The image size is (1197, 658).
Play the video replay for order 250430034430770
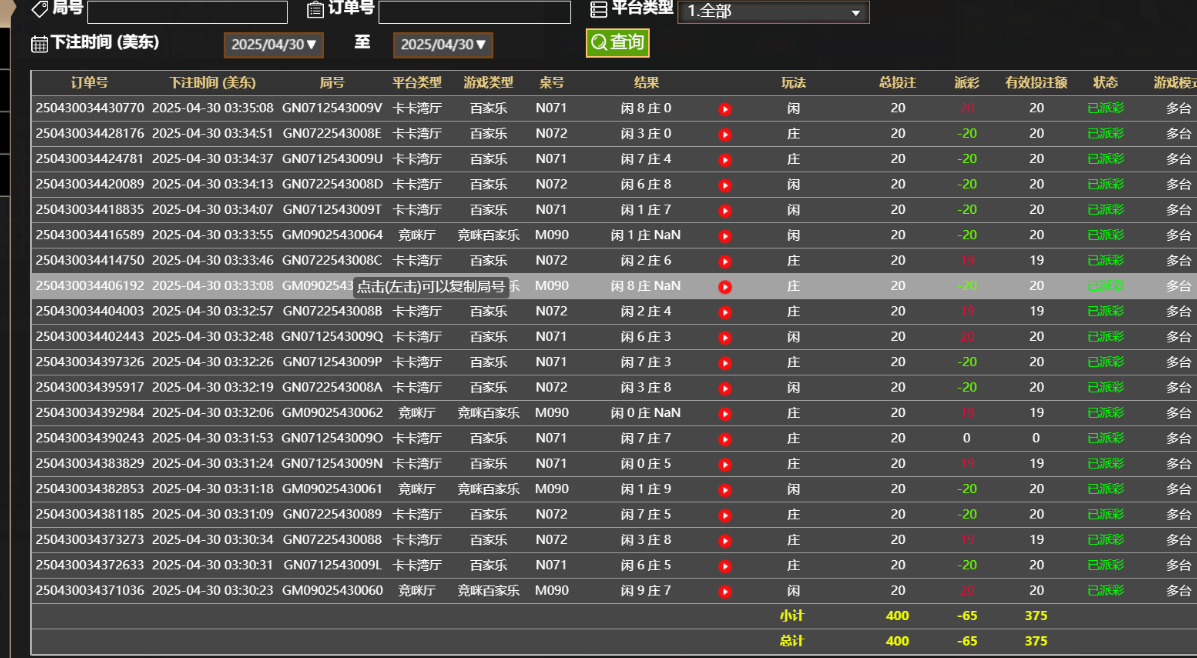point(727,108)
